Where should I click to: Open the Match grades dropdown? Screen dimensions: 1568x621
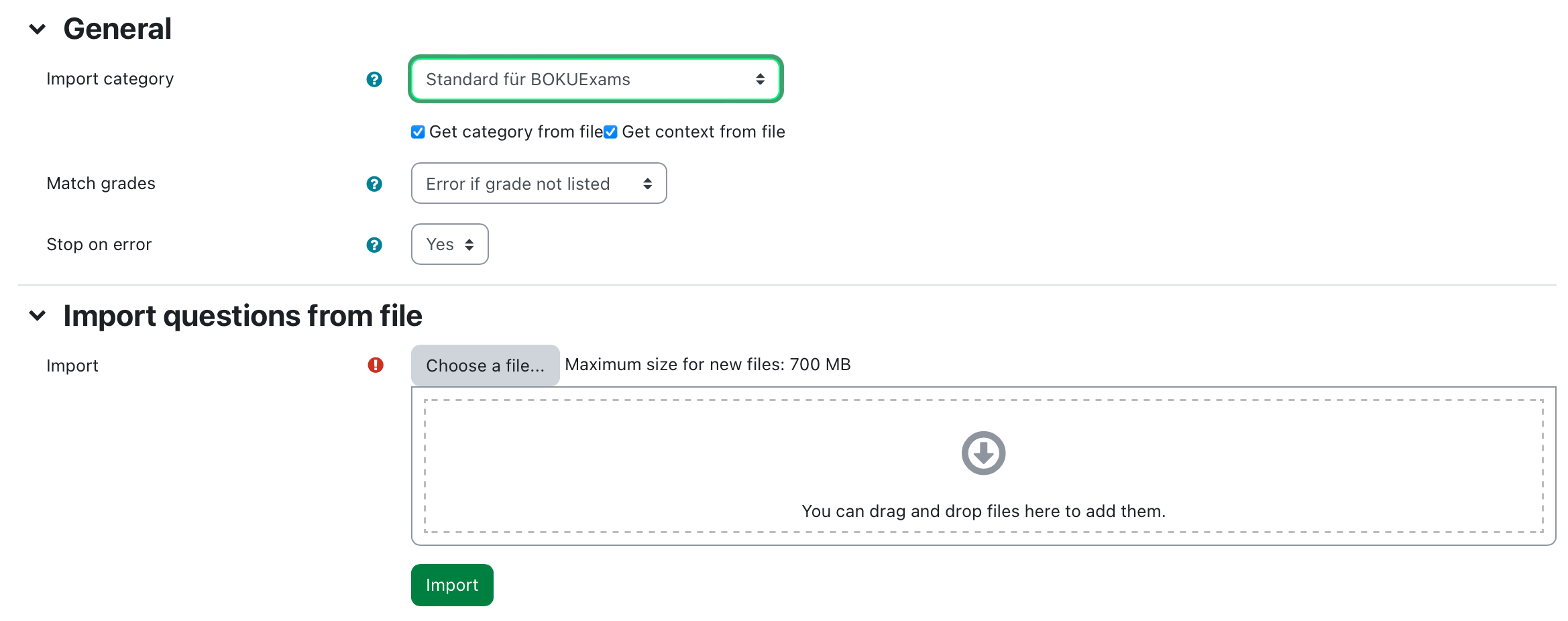[x=539, y=183]
